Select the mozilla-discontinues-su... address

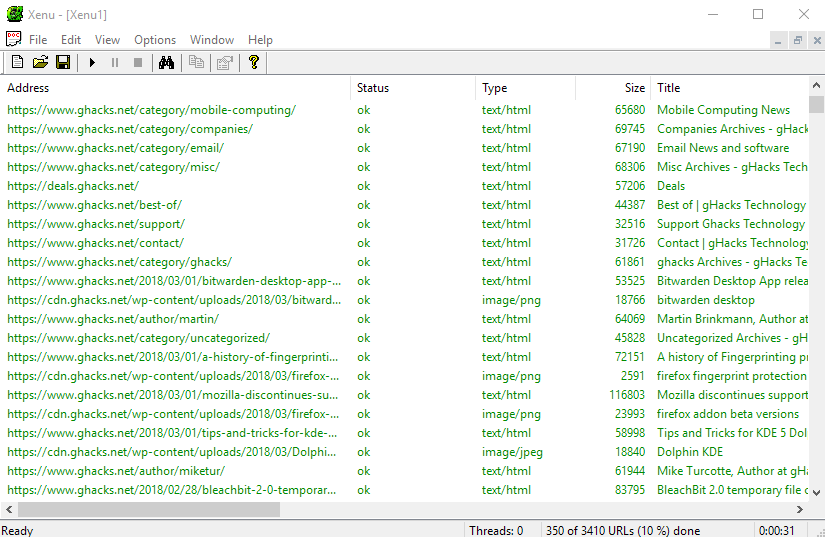(173, 394)
